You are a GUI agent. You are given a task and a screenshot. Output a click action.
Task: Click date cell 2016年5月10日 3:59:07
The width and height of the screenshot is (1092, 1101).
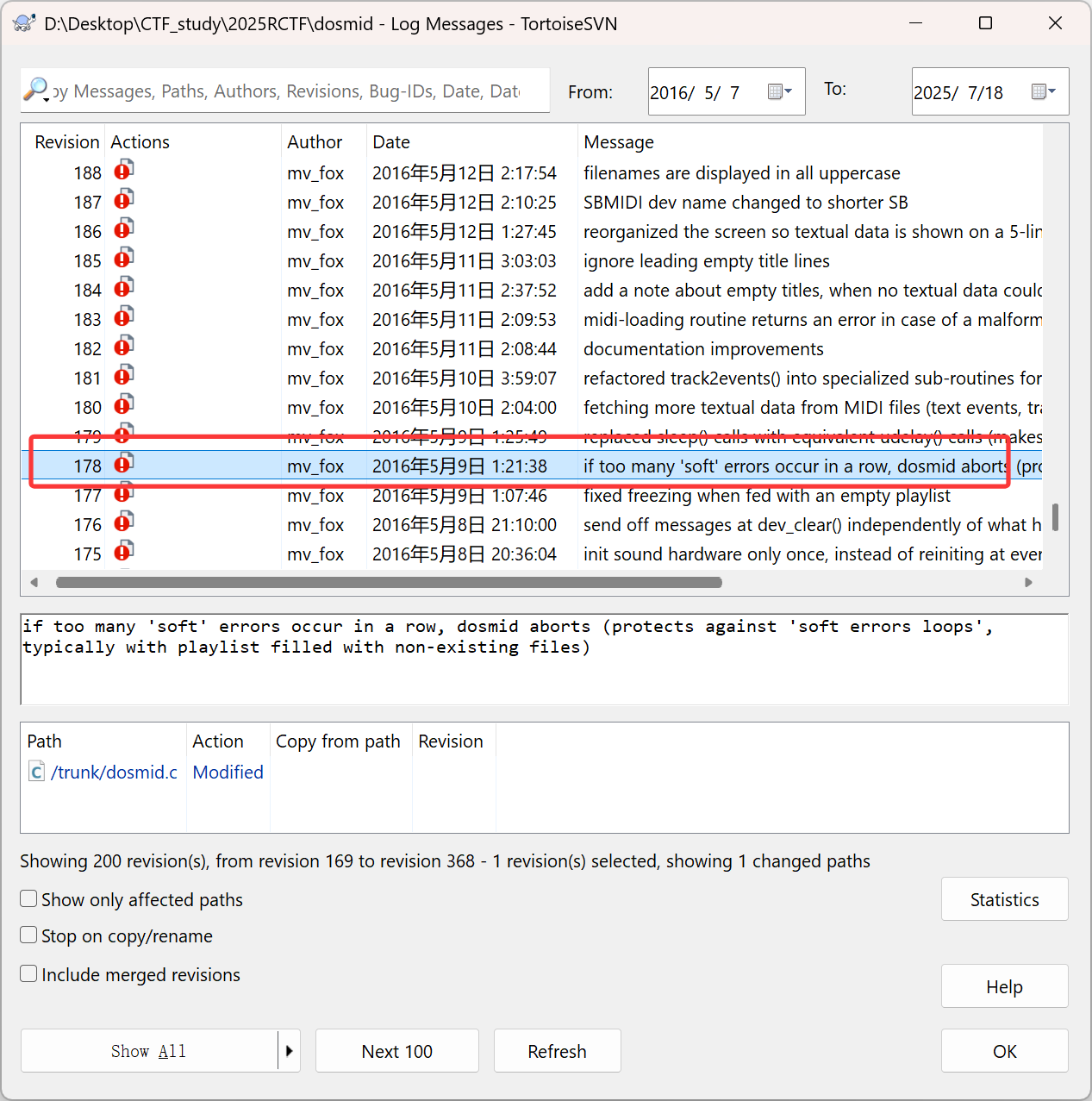tap(465, 378)
